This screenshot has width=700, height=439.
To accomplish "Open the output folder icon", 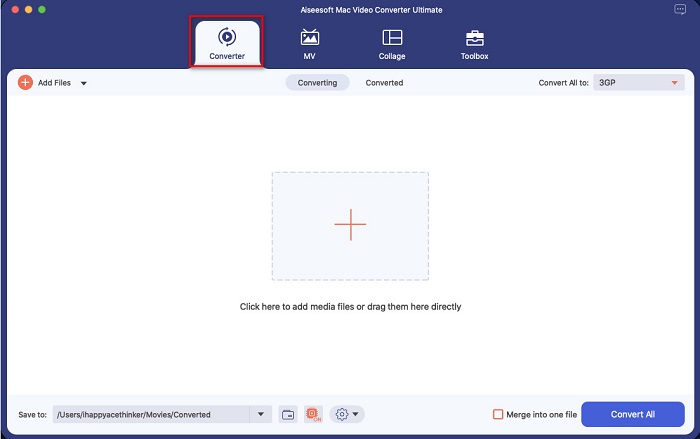I will tap(288, 414).
